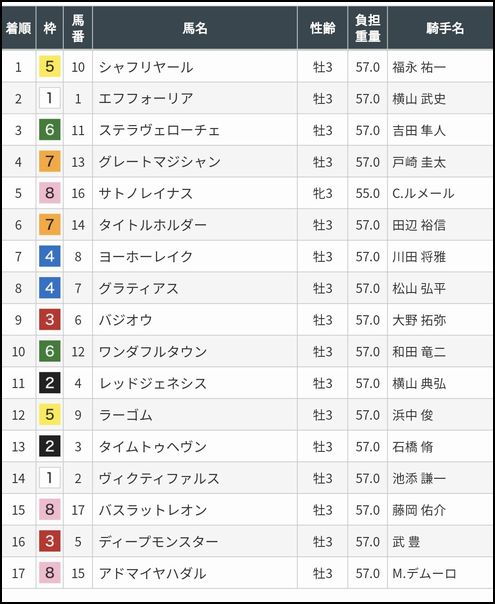Image resolution: width=495 pixels, height=604 pixels.
Task: Click the blue frame 4 badge for ヨーホーレイク
Action: coord(50,256)
